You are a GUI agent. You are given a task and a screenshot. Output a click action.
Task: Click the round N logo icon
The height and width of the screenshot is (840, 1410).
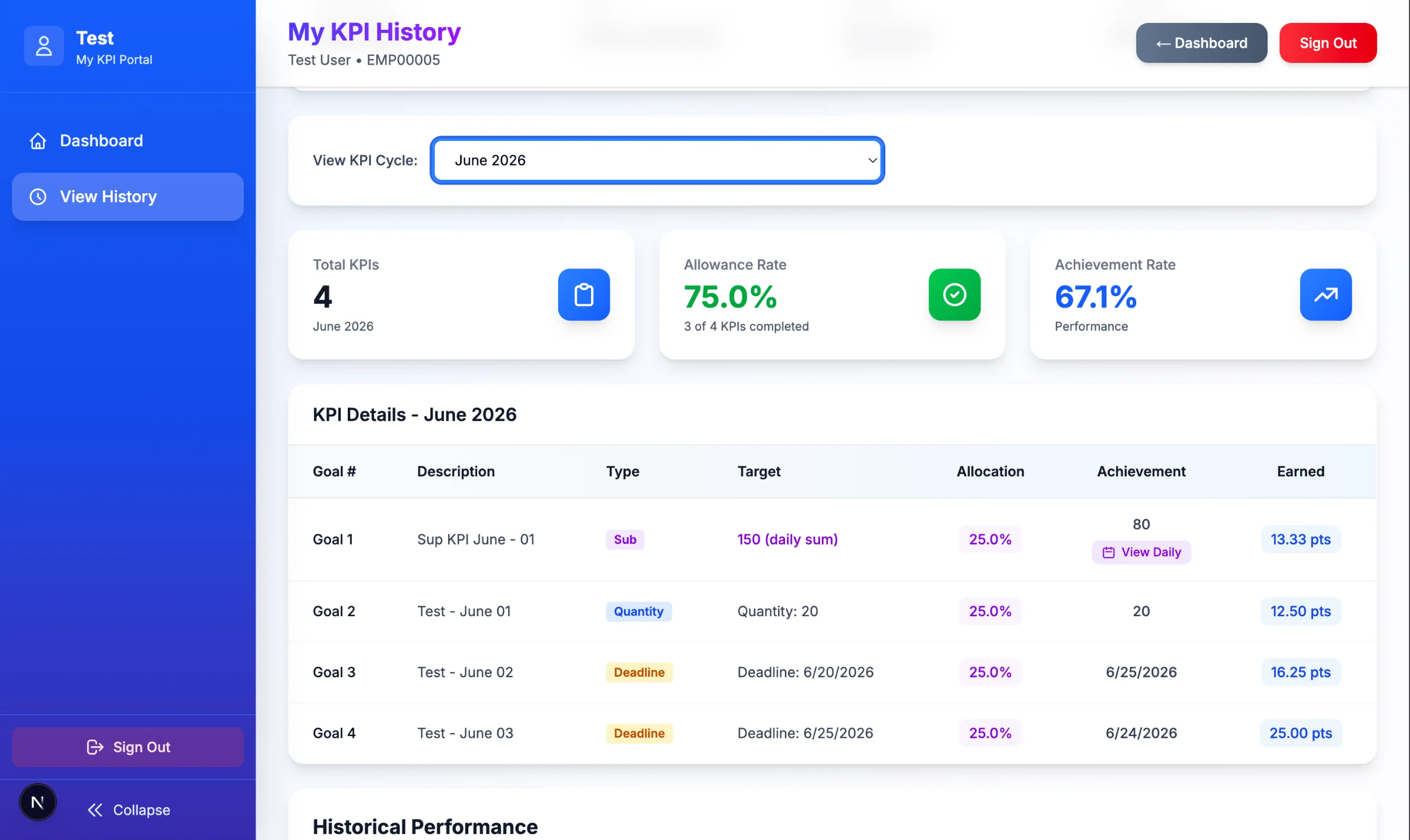(x=38, y=802)
